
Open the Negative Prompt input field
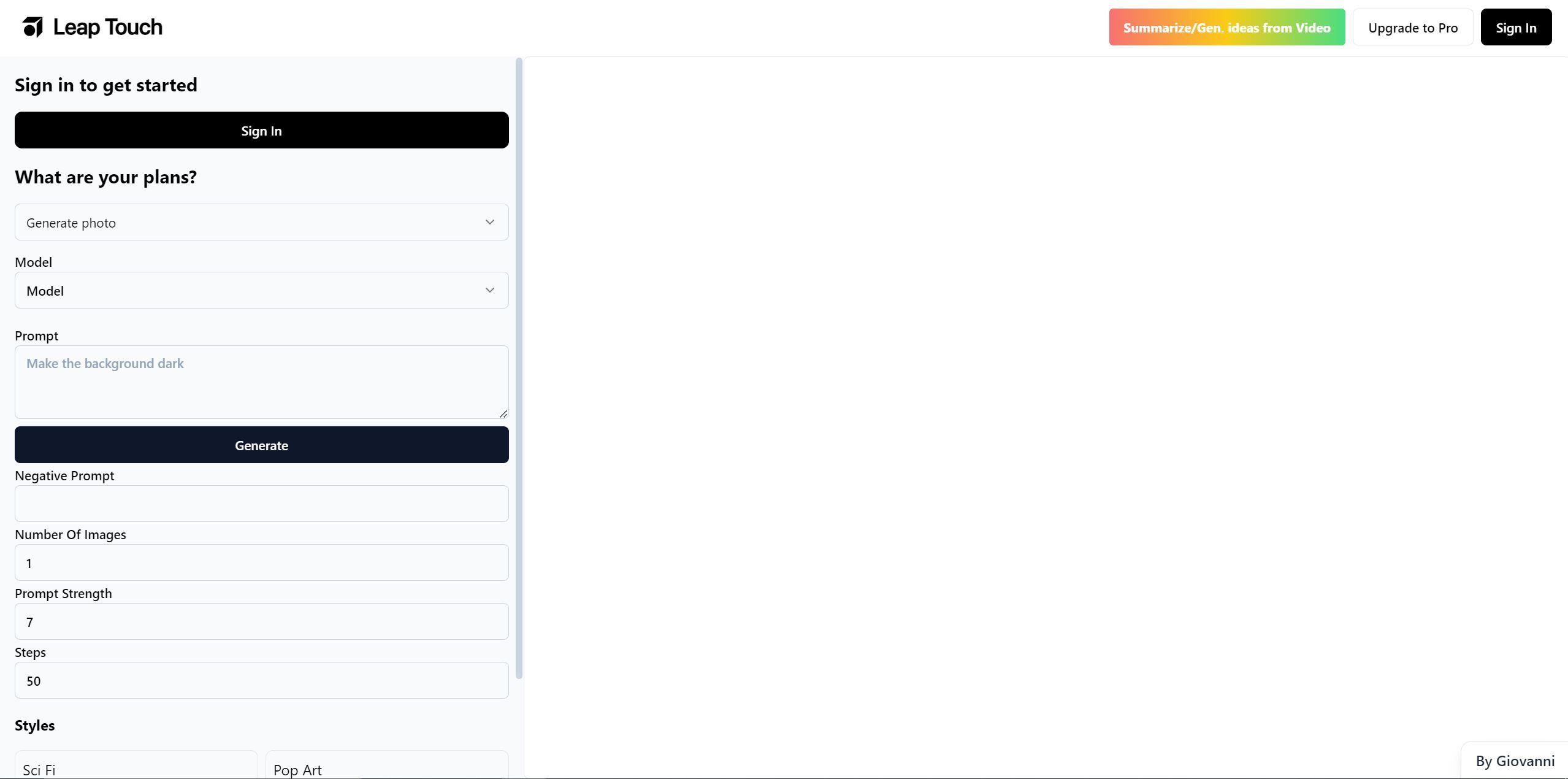(261, 503)
